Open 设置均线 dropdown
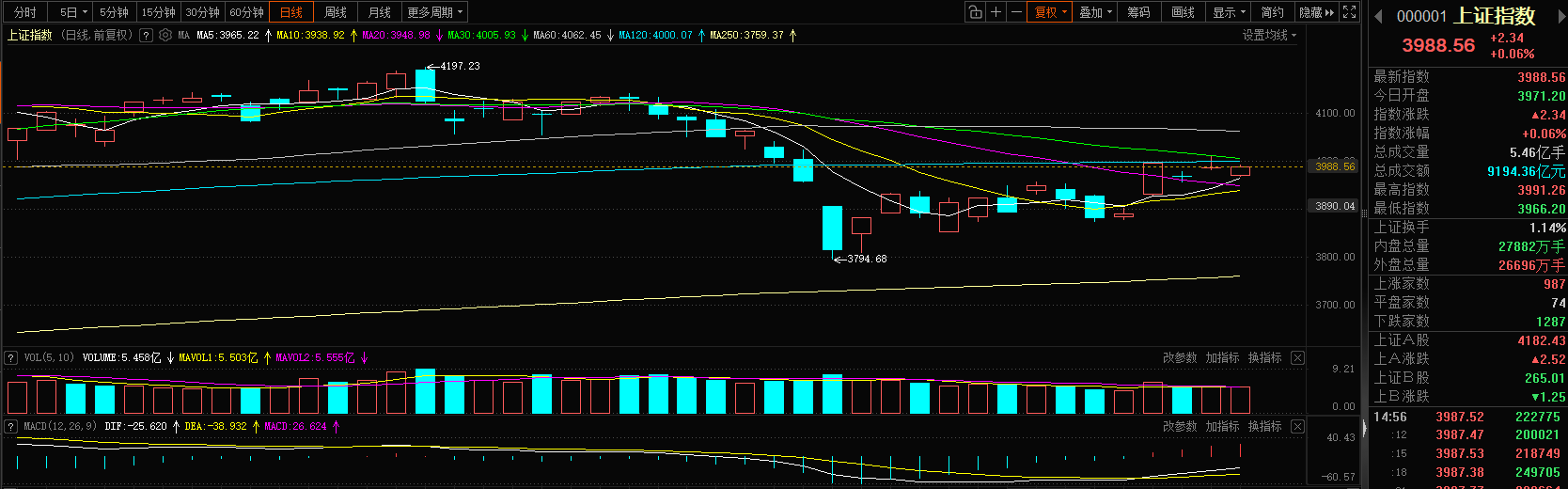Image resolution: width=1568 pixels, height=489 pixels. pyautogui.click(x=1269, y=35)
